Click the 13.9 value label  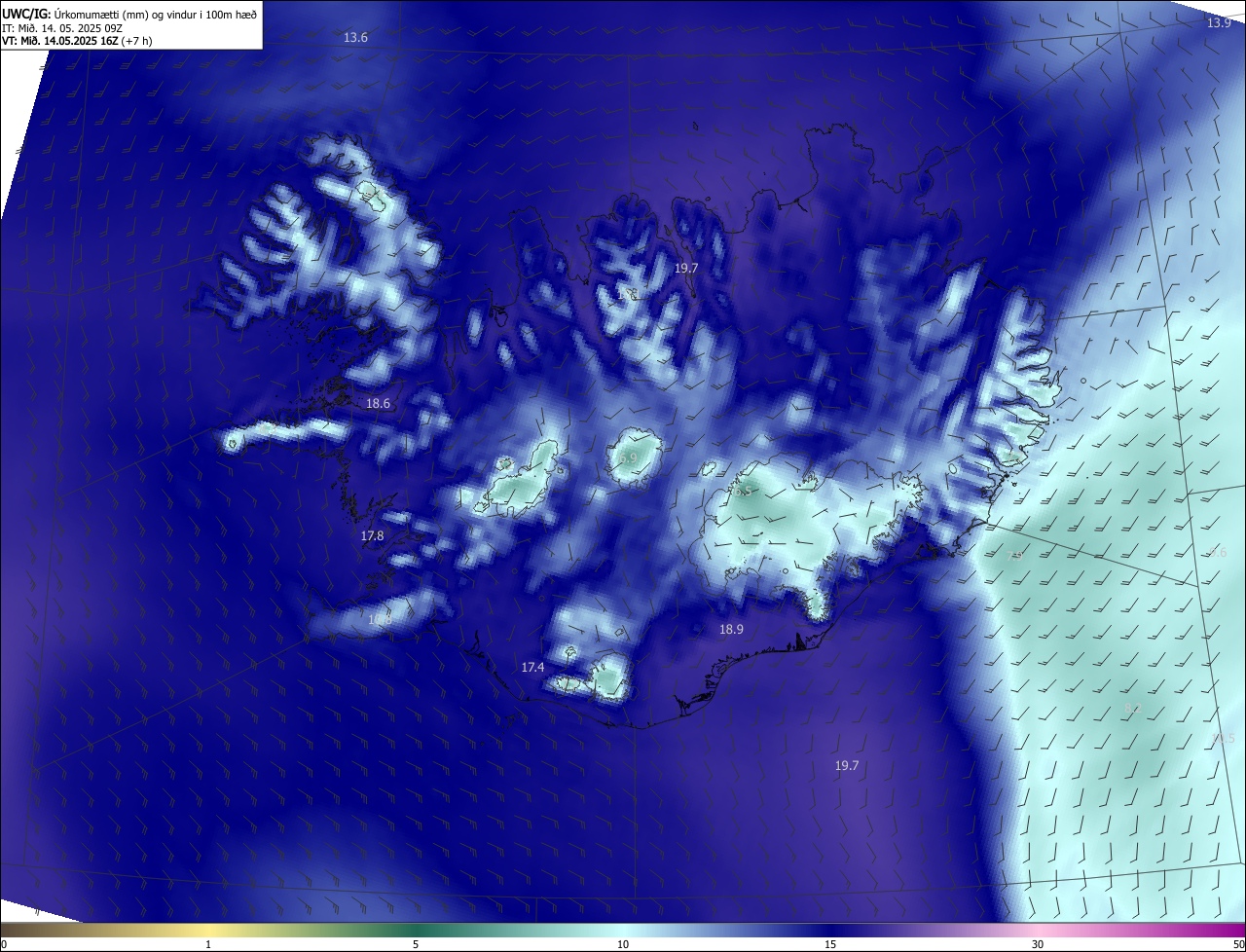1219,22
